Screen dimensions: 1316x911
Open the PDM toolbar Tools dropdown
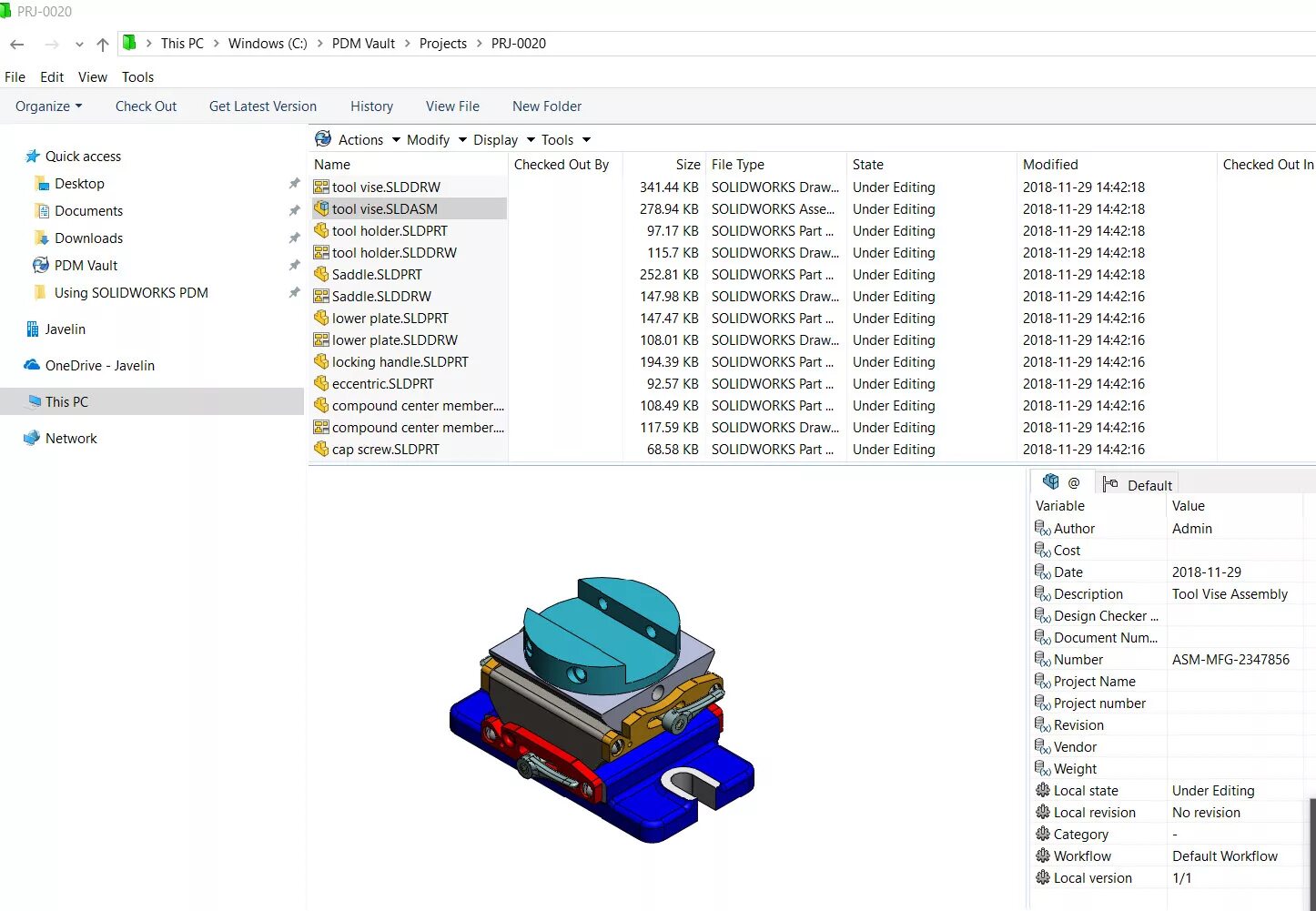(566, 139)
